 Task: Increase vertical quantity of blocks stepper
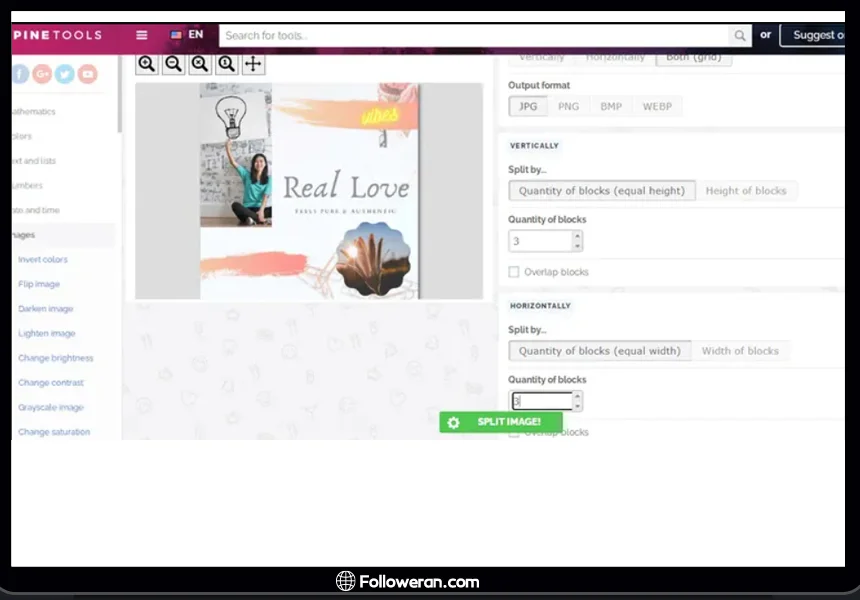point(577,236)
